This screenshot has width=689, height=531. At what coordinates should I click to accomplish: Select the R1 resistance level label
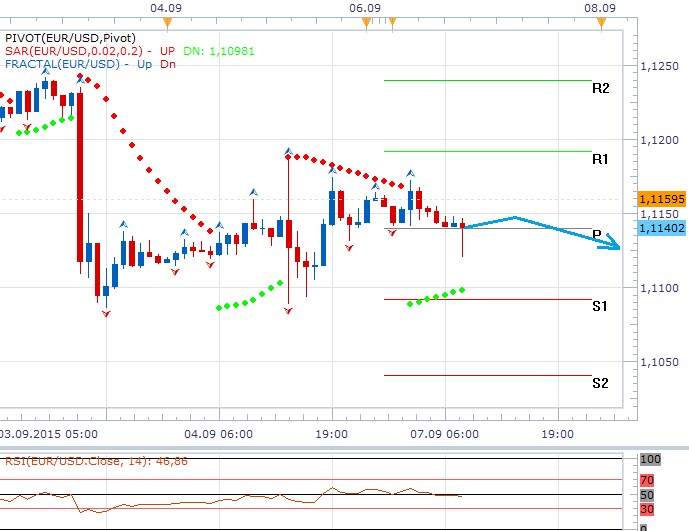point(600,159)
